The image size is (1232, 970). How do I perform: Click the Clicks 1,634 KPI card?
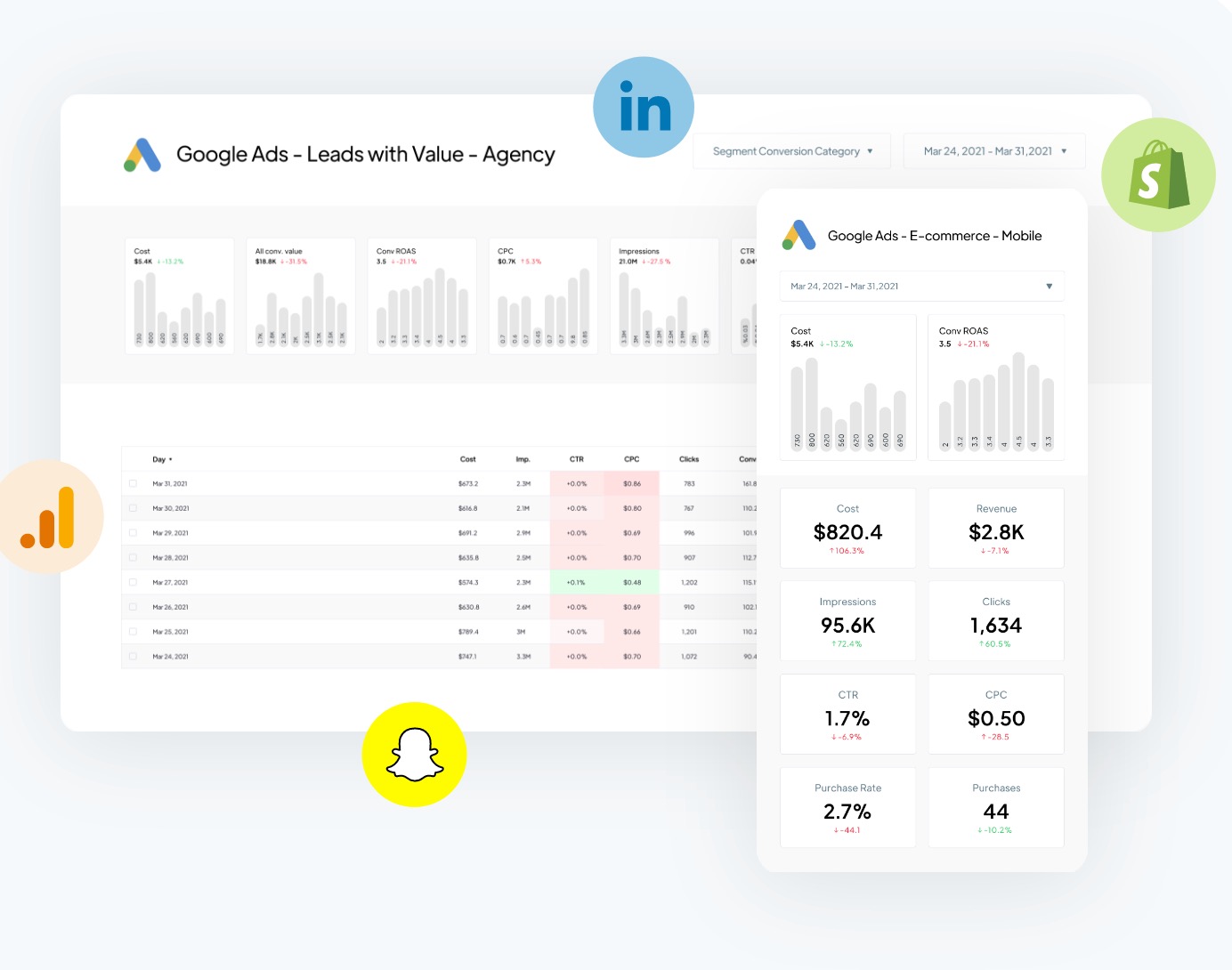(x=996, y=621)
